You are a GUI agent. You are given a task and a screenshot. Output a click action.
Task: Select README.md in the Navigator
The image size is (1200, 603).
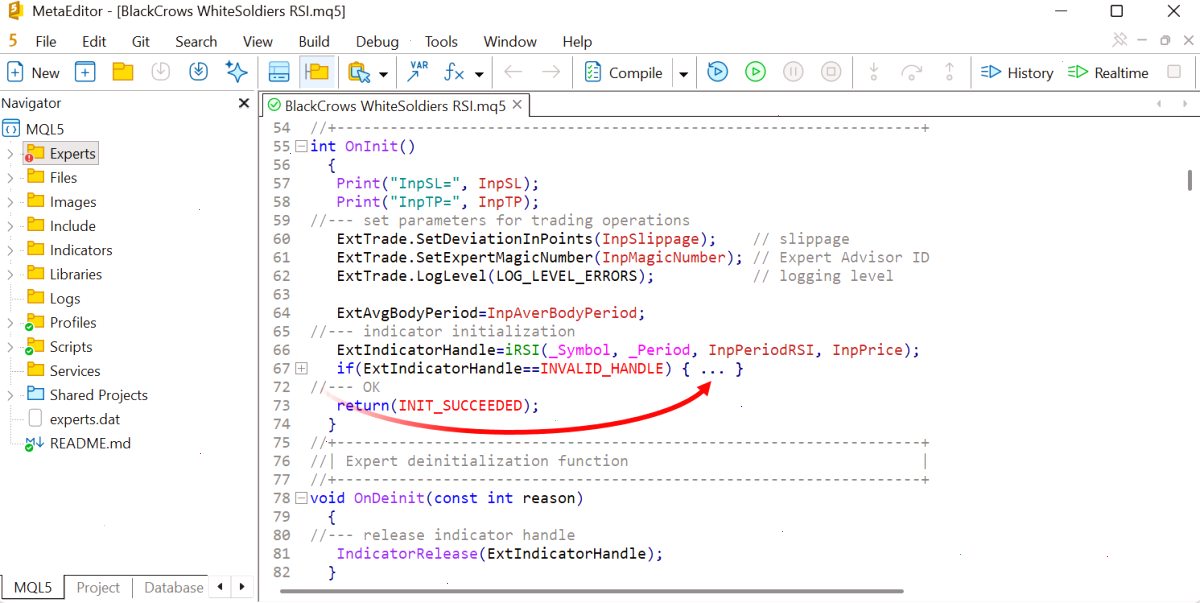click(x=78, y=443)
